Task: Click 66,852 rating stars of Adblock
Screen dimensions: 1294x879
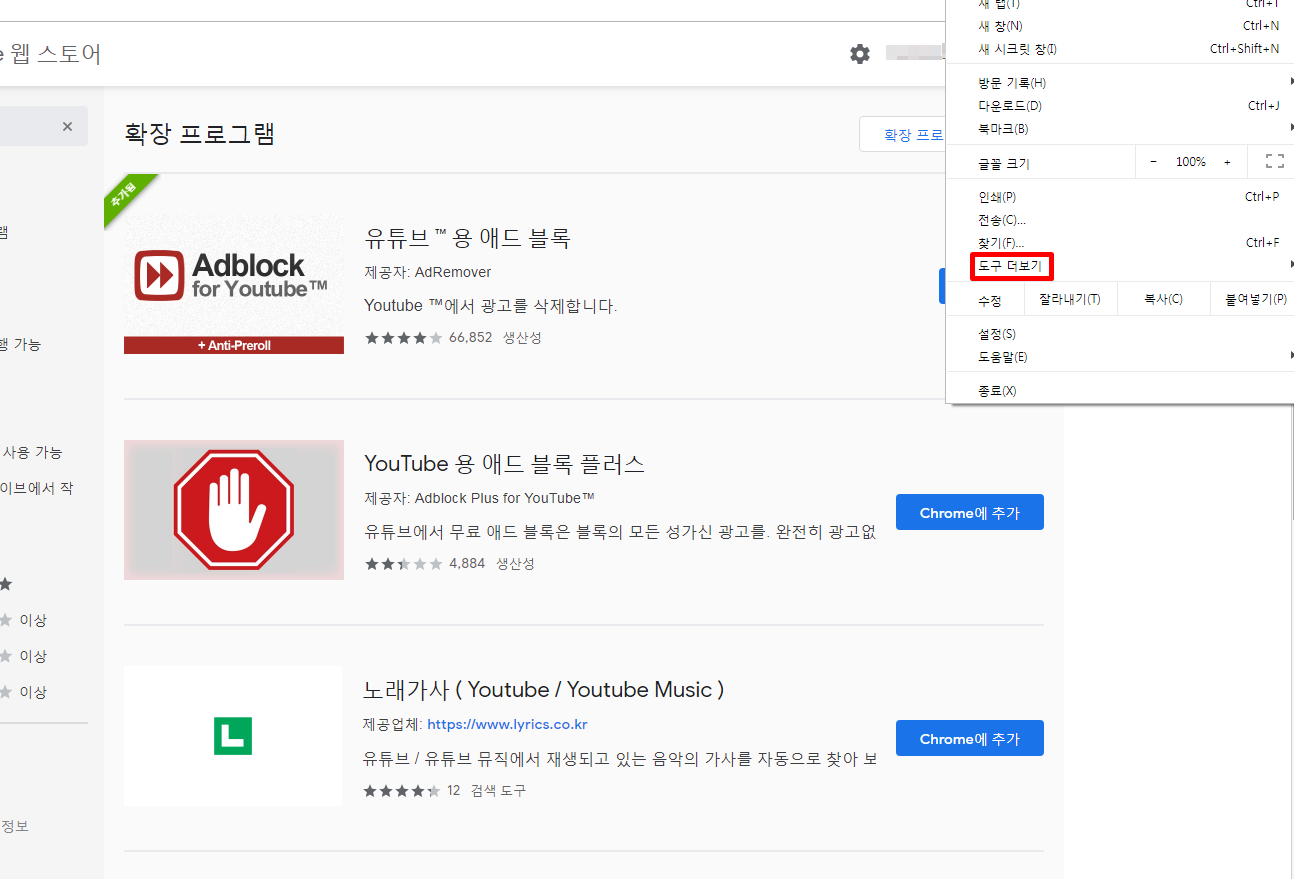Action: tap(404, 338)
